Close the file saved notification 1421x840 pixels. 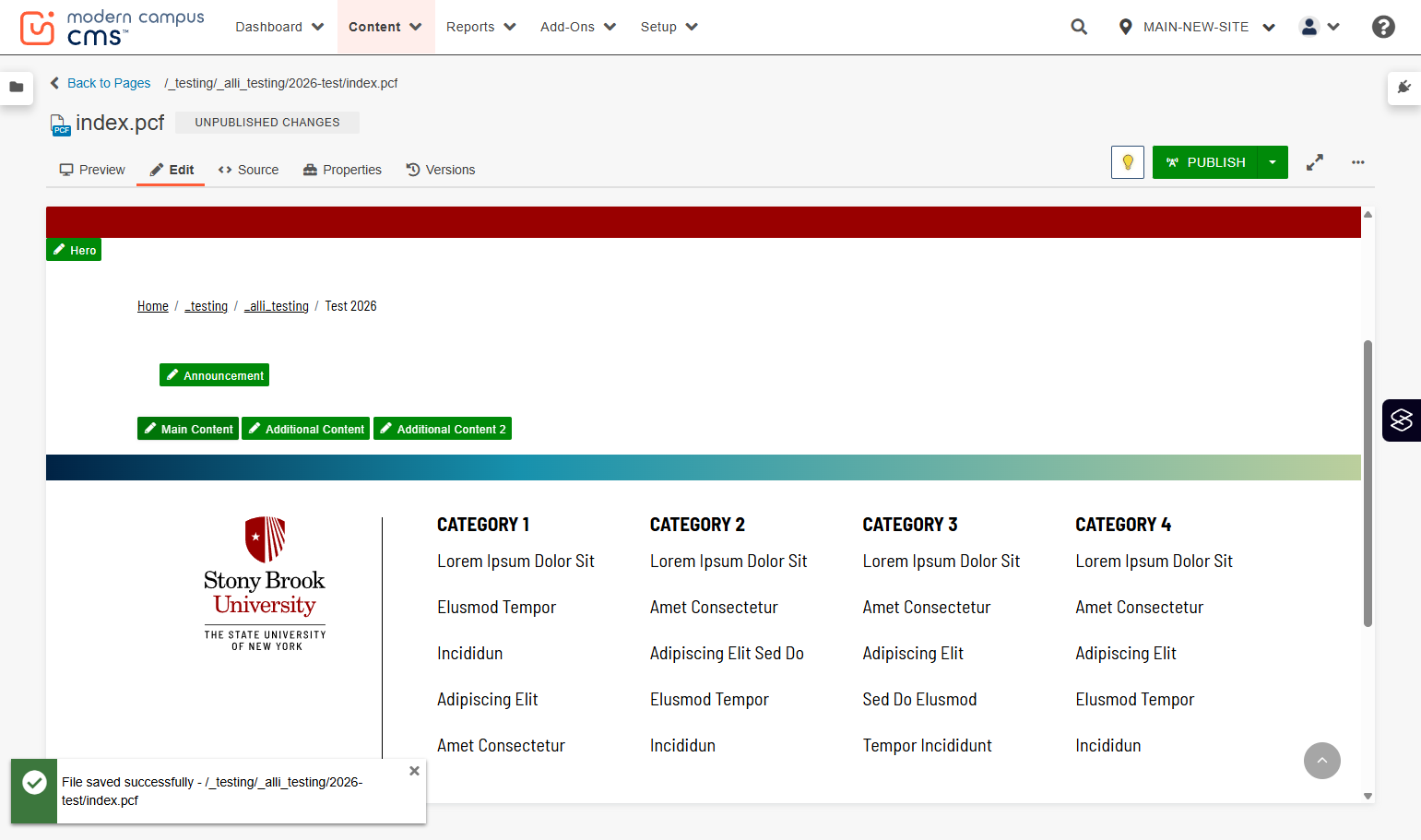tap(414, 771)
